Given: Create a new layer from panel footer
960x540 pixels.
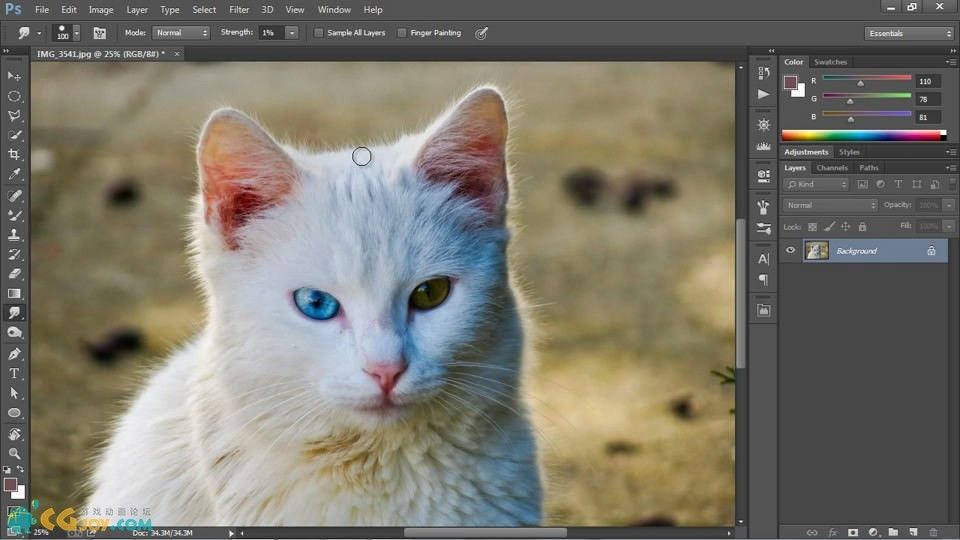Looking at the screenshot, I should coord(913,532).
